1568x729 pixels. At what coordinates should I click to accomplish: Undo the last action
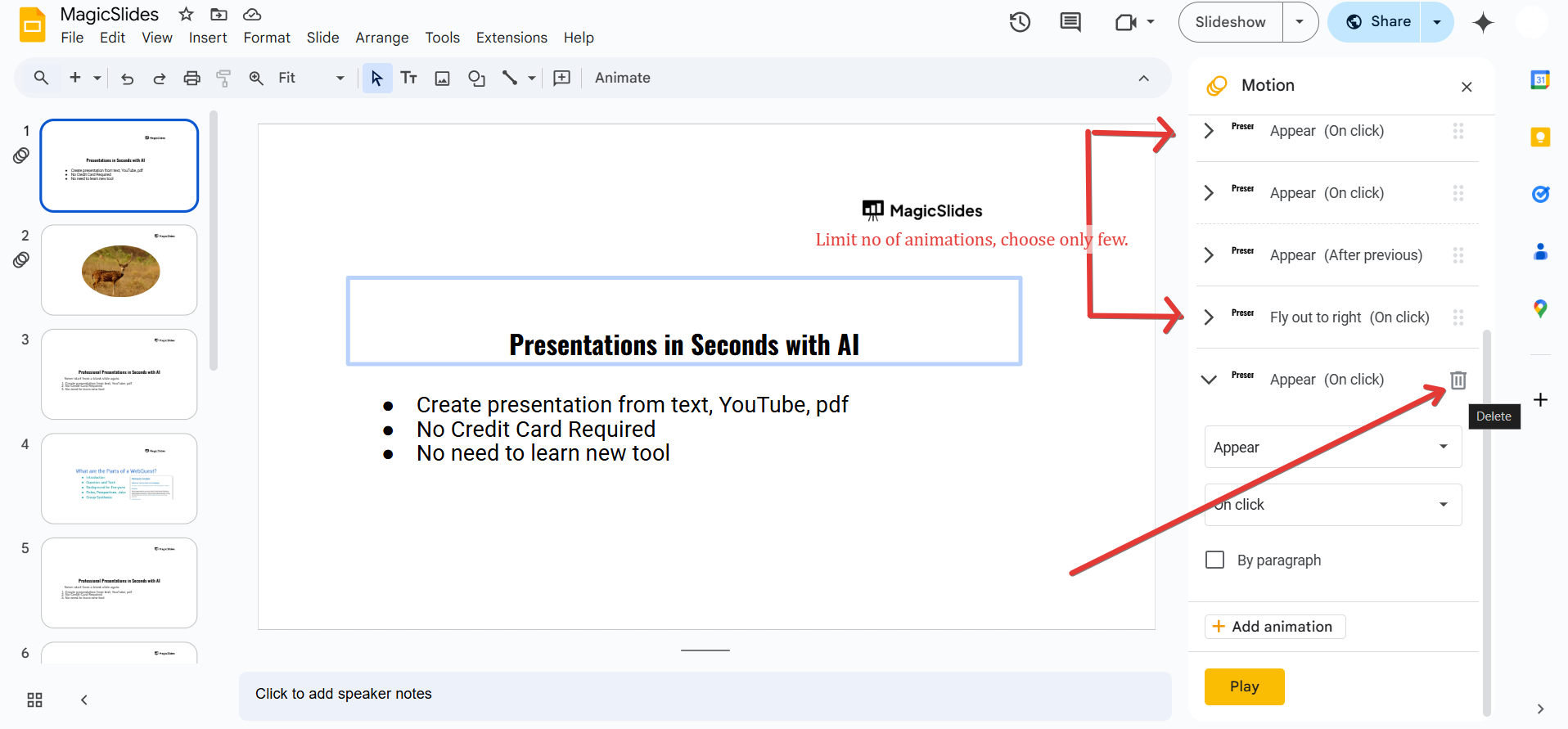click(x=128, y=79)
